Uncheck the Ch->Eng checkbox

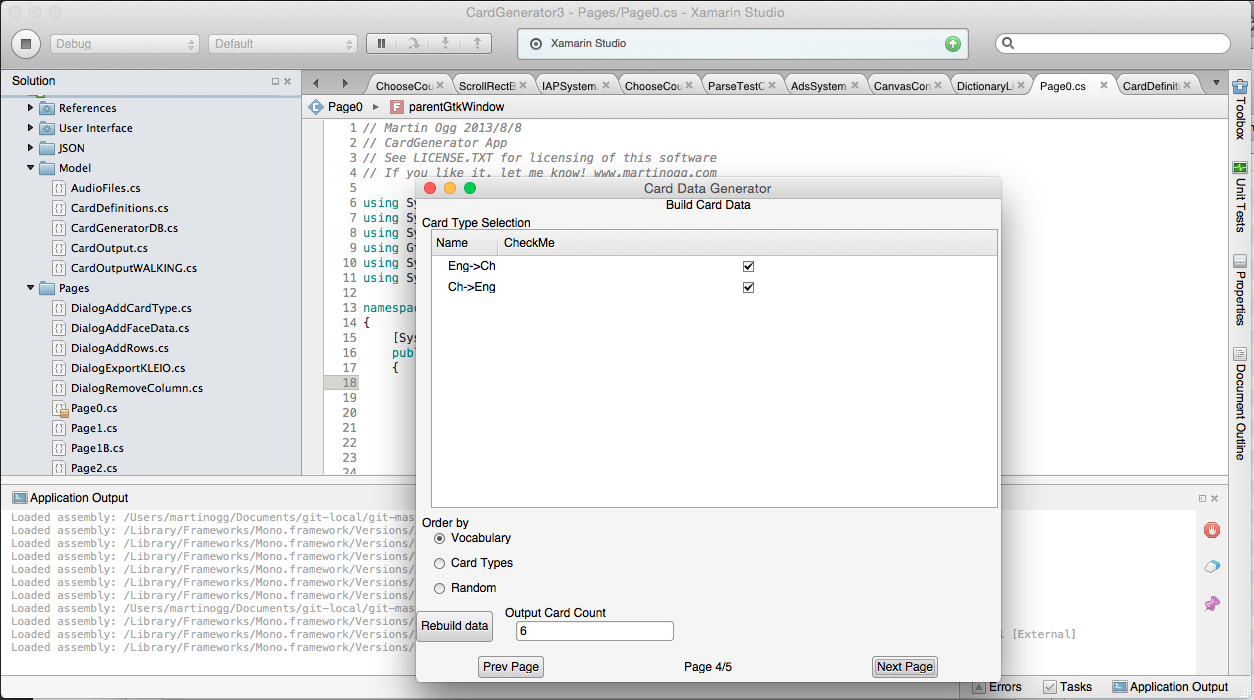click(x=748, y=288)
